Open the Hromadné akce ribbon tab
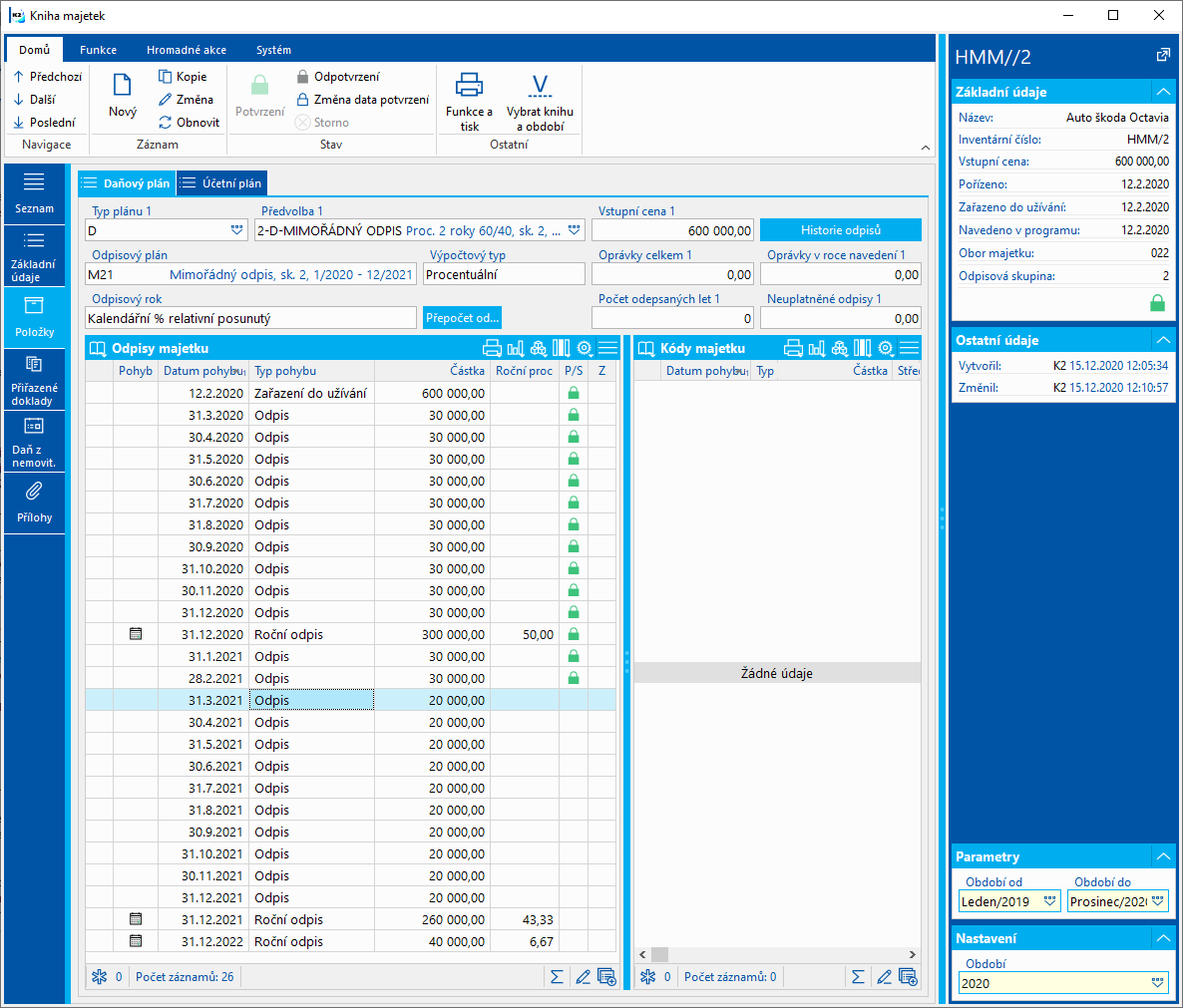This screenshot has width=1183, height=1008. (x=187, y=50)
